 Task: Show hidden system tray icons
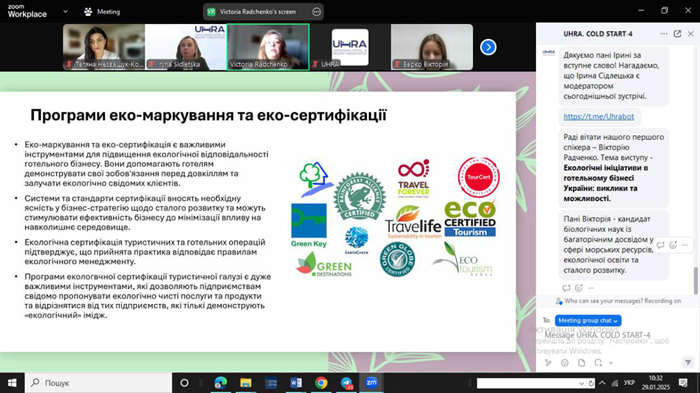coord(602,383)
